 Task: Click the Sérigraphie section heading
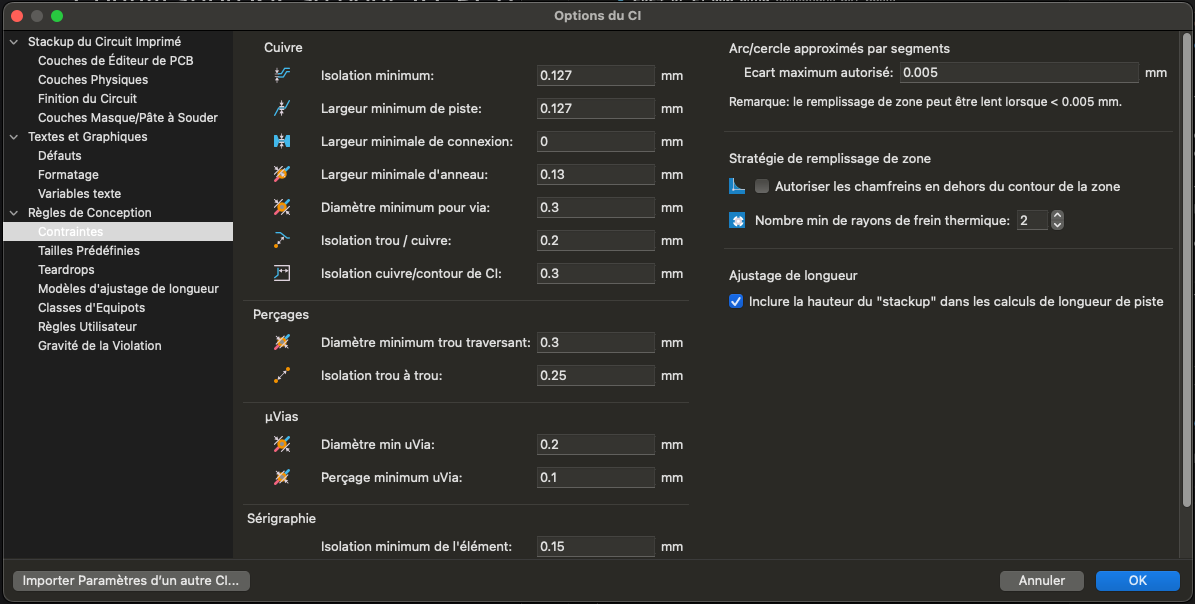tap(281, 519)
